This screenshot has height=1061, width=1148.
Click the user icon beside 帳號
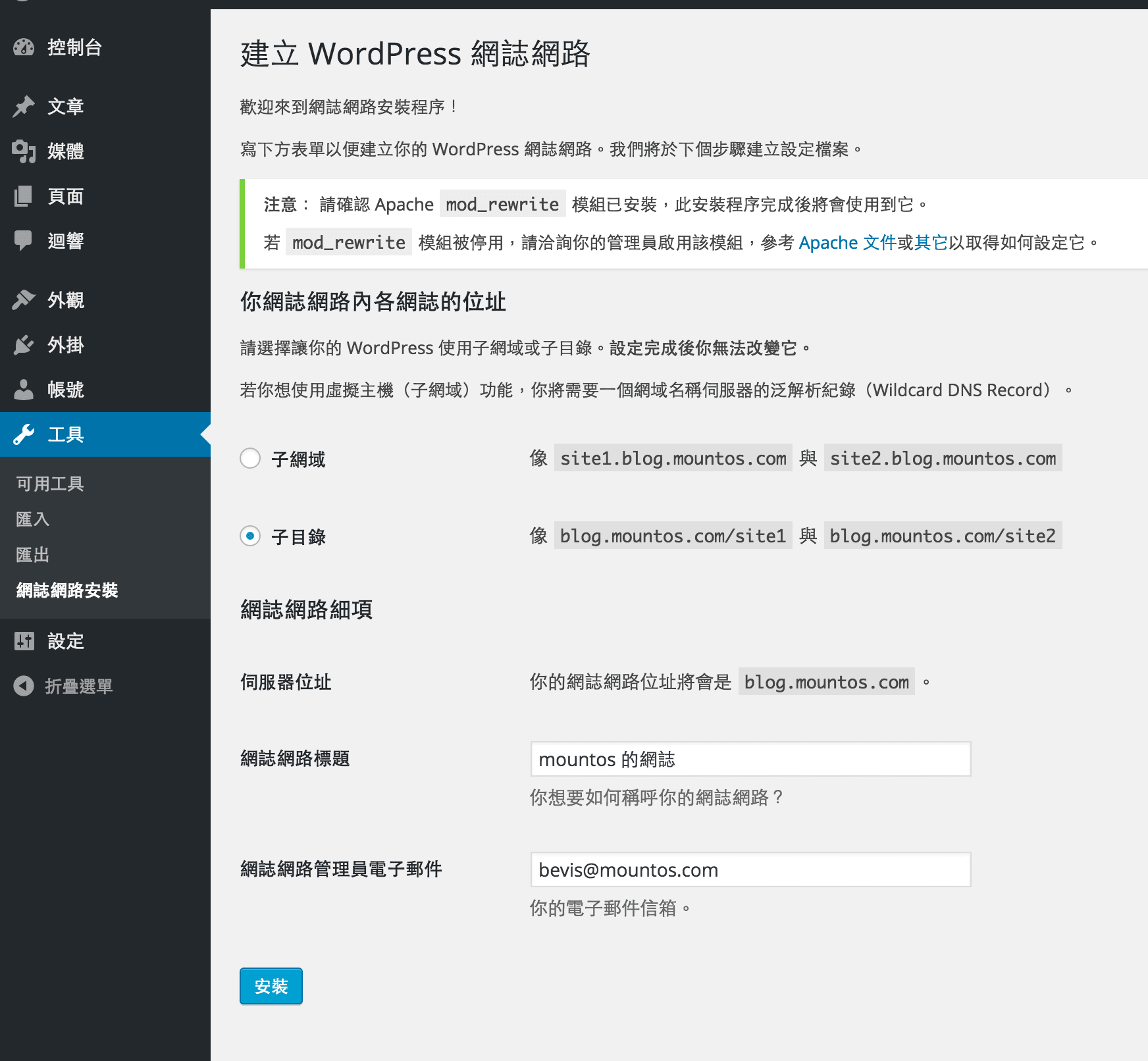pos(24,389)
